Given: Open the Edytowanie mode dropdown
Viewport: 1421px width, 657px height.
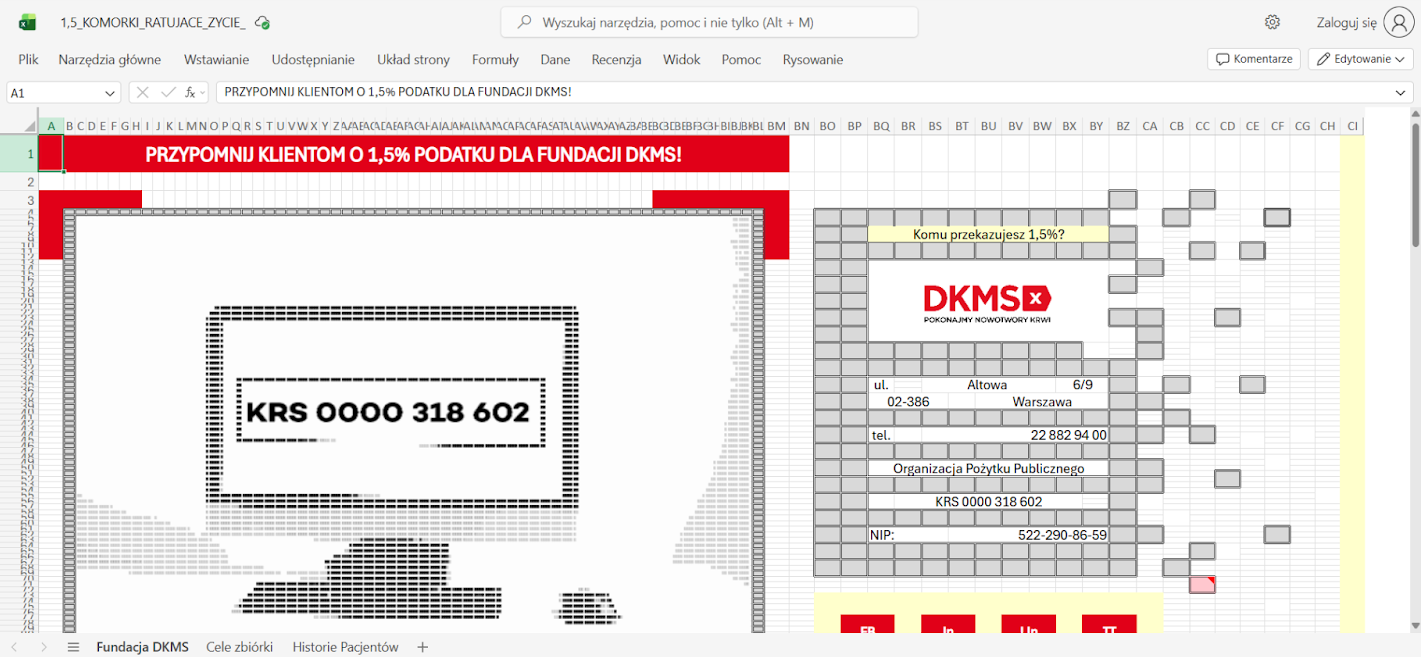Looking at the screenshot, I should click(1362, 59).
